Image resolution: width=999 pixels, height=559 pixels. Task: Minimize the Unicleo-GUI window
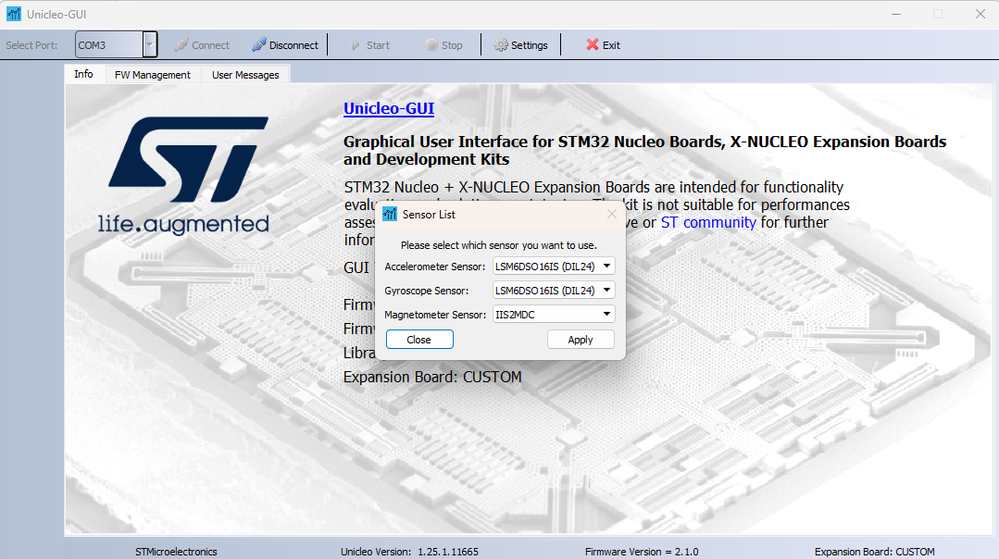pyautogui.click(x=896, y=14)
